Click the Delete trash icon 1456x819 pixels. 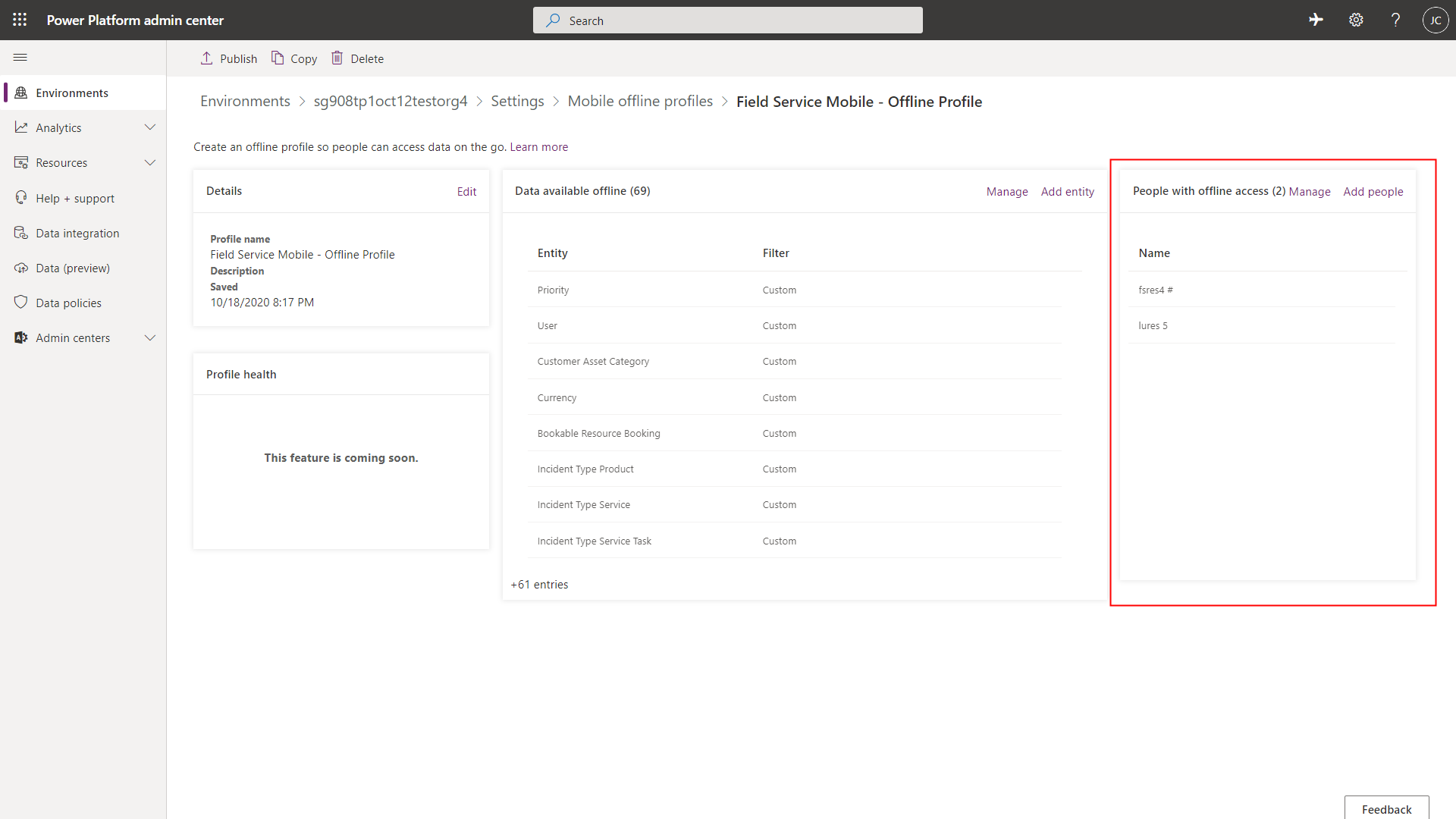pos(337,58)
